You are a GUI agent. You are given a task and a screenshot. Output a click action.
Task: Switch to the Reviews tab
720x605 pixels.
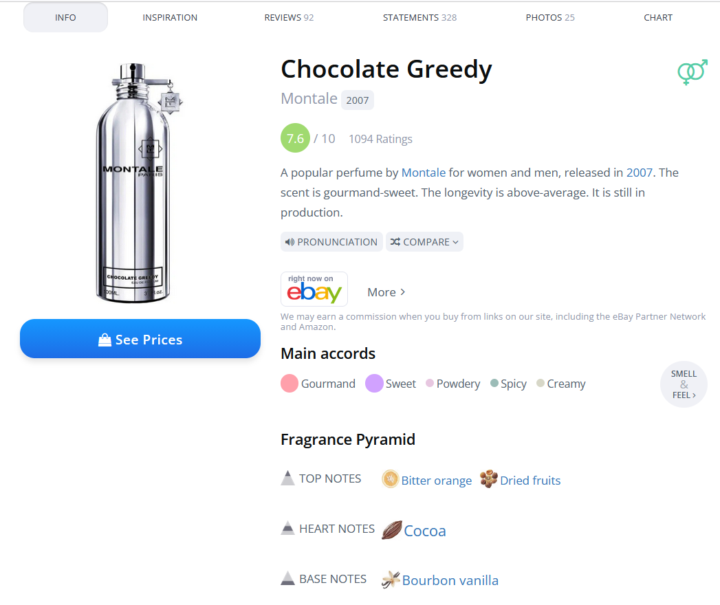tap(289, 17)
